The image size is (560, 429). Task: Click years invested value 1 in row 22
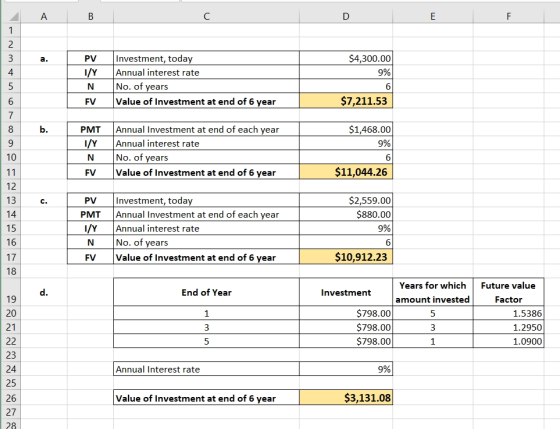point(432,341)
